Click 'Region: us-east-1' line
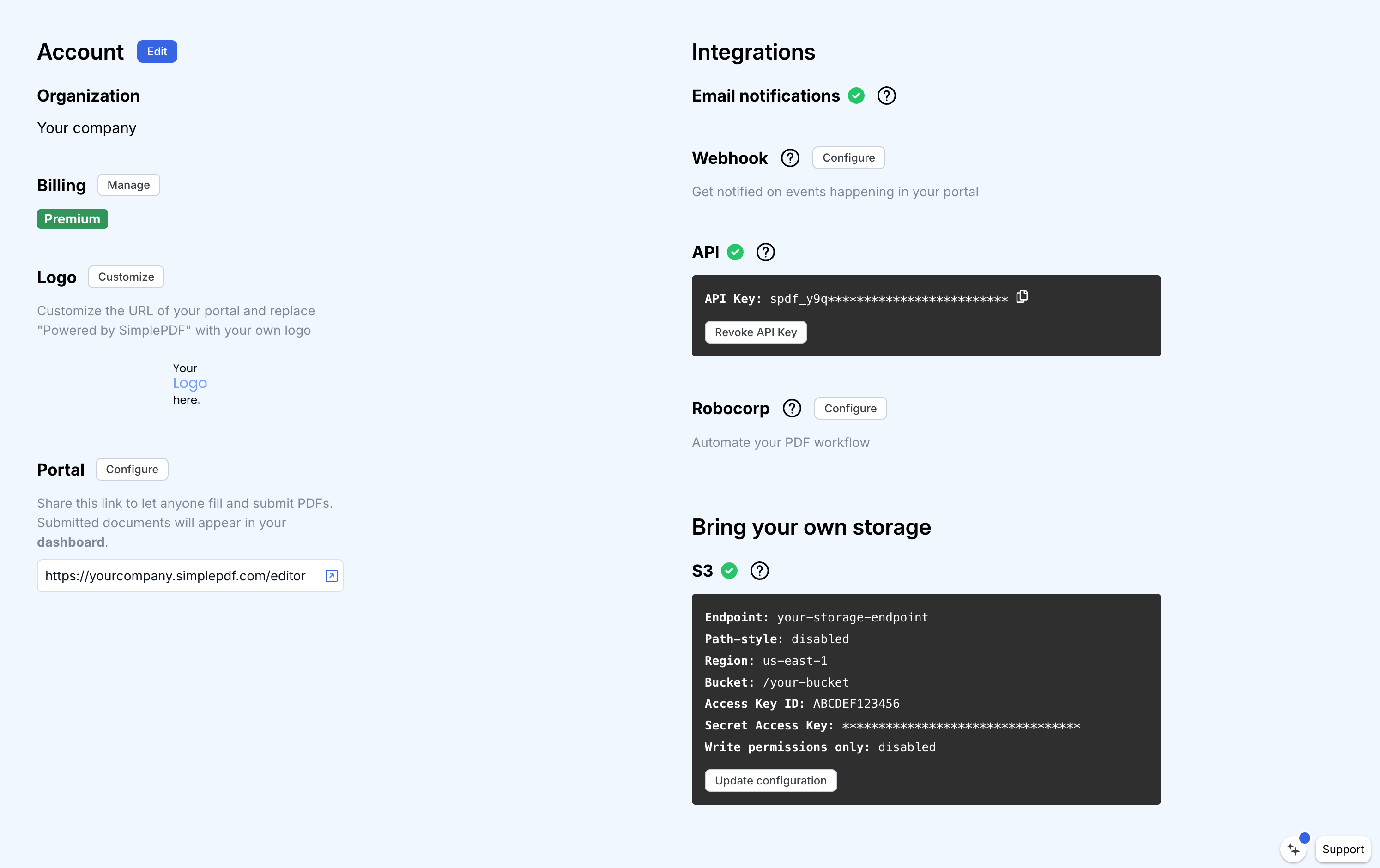Viewport: 1380px width, 868px height. pyautogui.click(x=766, y=661)
